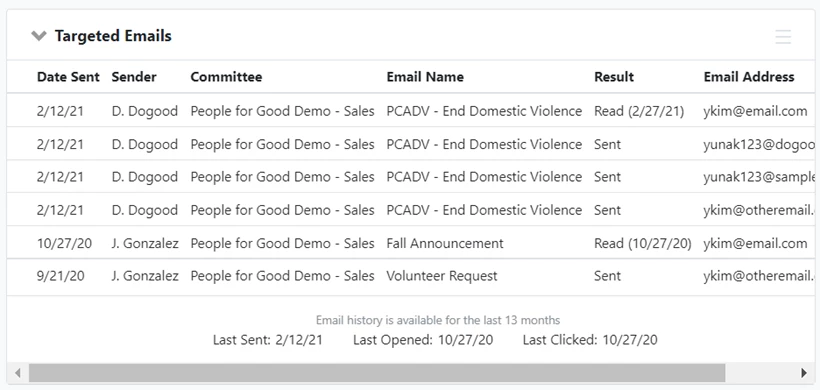Click the Targeted Emails panel title
This screenshot has height=390, width=820.
(113, 36)
